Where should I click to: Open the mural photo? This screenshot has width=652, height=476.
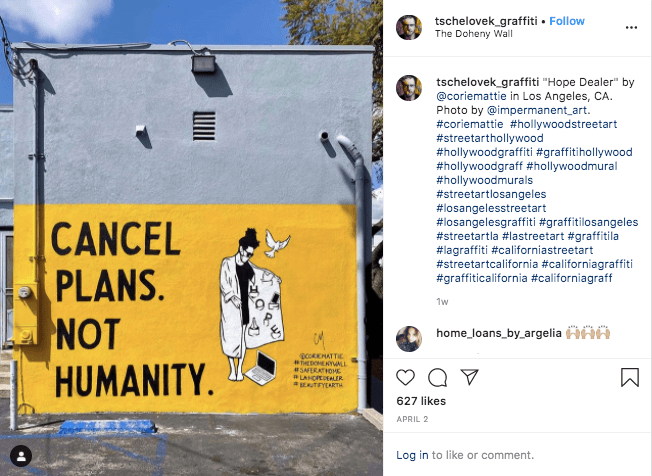tap(191, 238)
